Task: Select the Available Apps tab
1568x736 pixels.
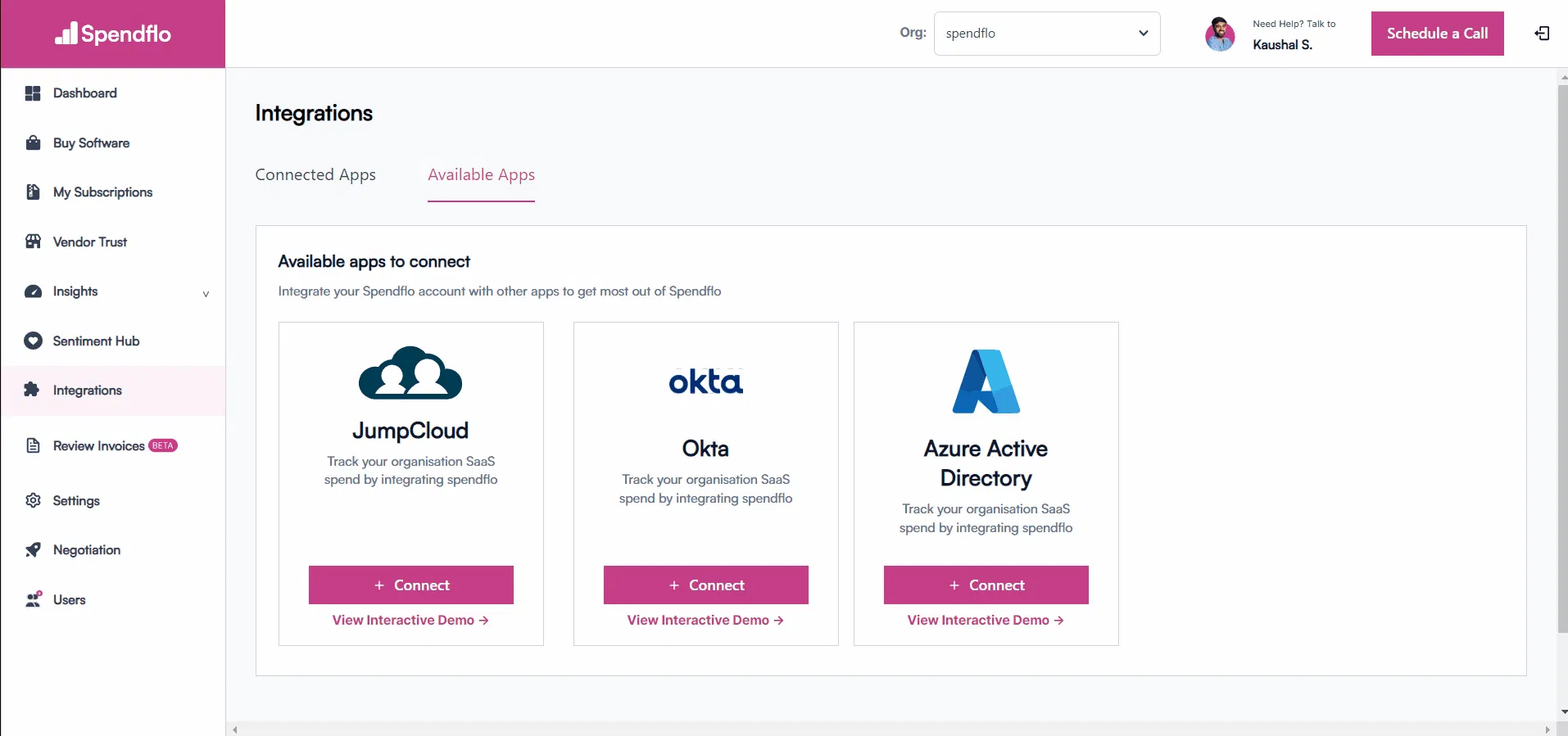Action: (x=481, y=174)
